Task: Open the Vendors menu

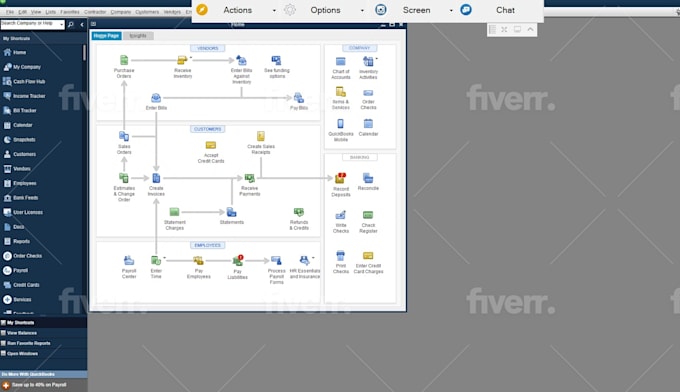Action: pos(172,12)
